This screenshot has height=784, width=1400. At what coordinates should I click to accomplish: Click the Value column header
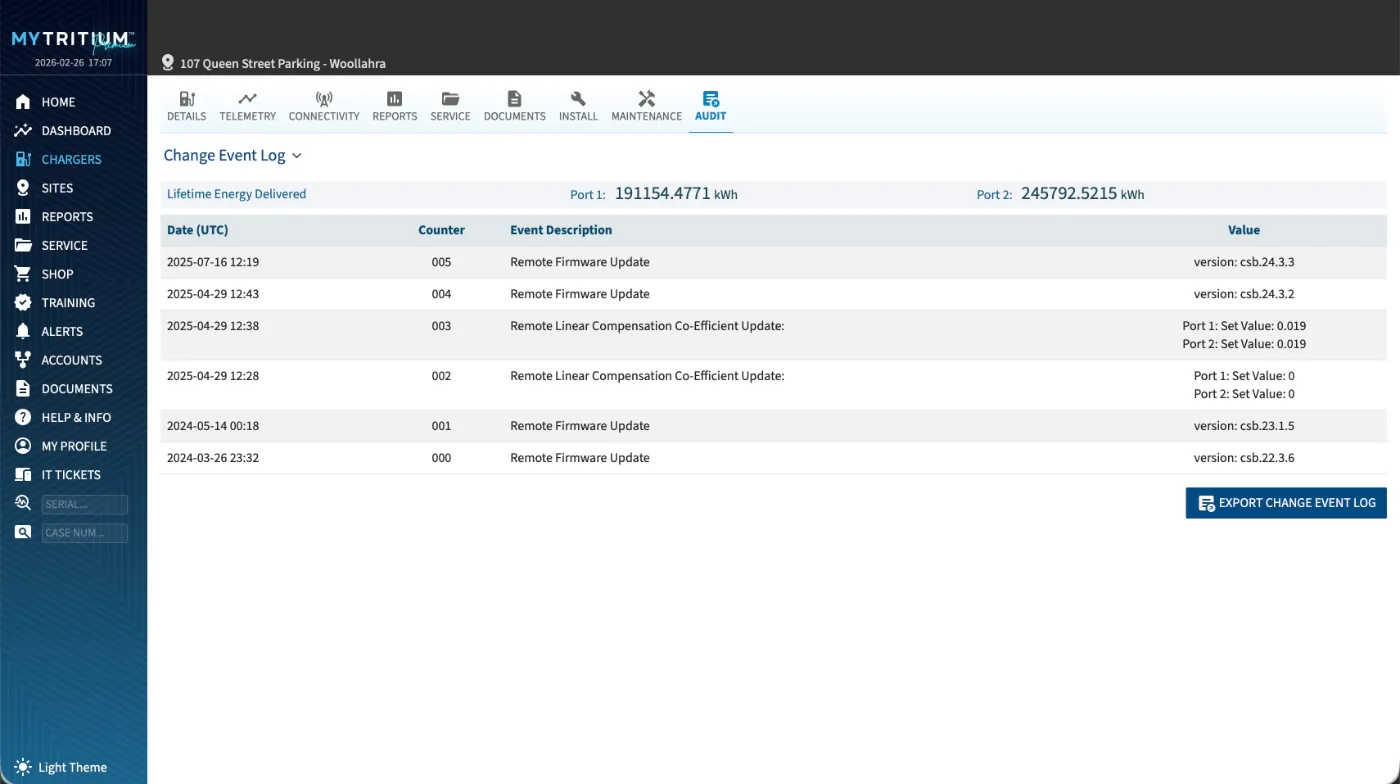pyautogui.click(x=1244, y=230)
